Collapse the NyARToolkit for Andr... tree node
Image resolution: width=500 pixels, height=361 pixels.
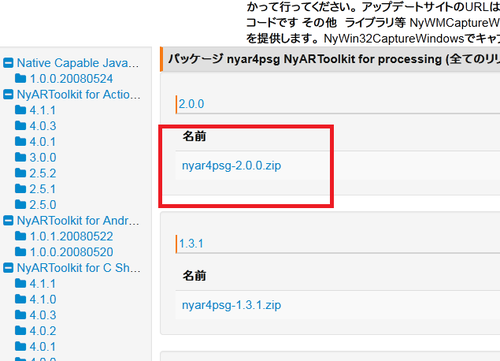click(8, 220)
